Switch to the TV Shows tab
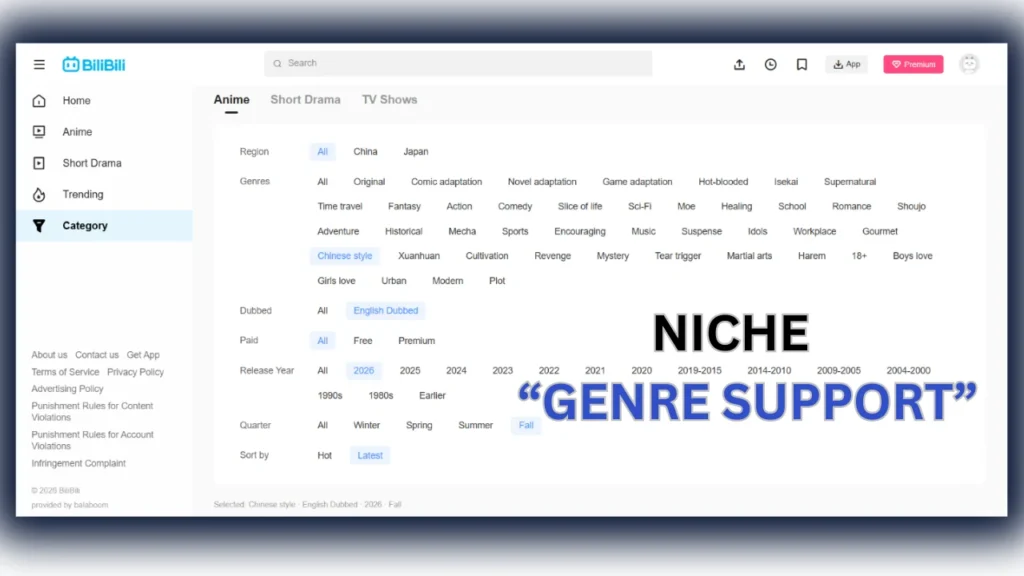 pyautogui.click(x=389, y=100)
